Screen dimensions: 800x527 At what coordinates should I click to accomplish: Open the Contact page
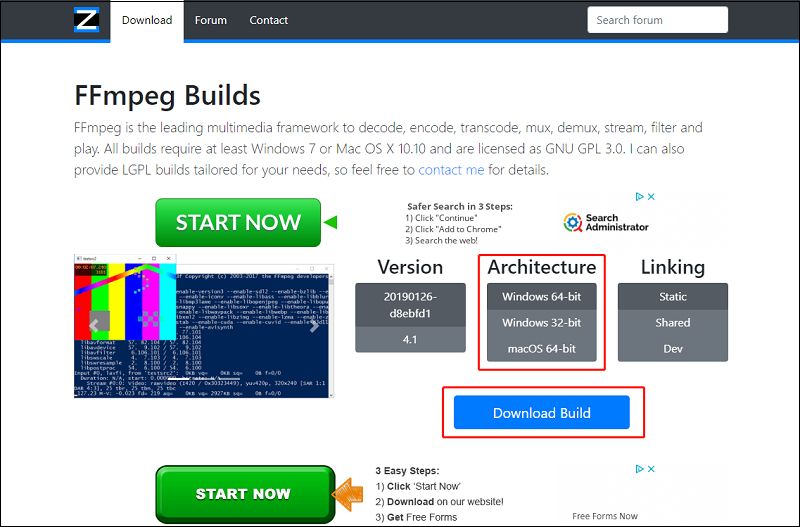[x=268, y=20]
